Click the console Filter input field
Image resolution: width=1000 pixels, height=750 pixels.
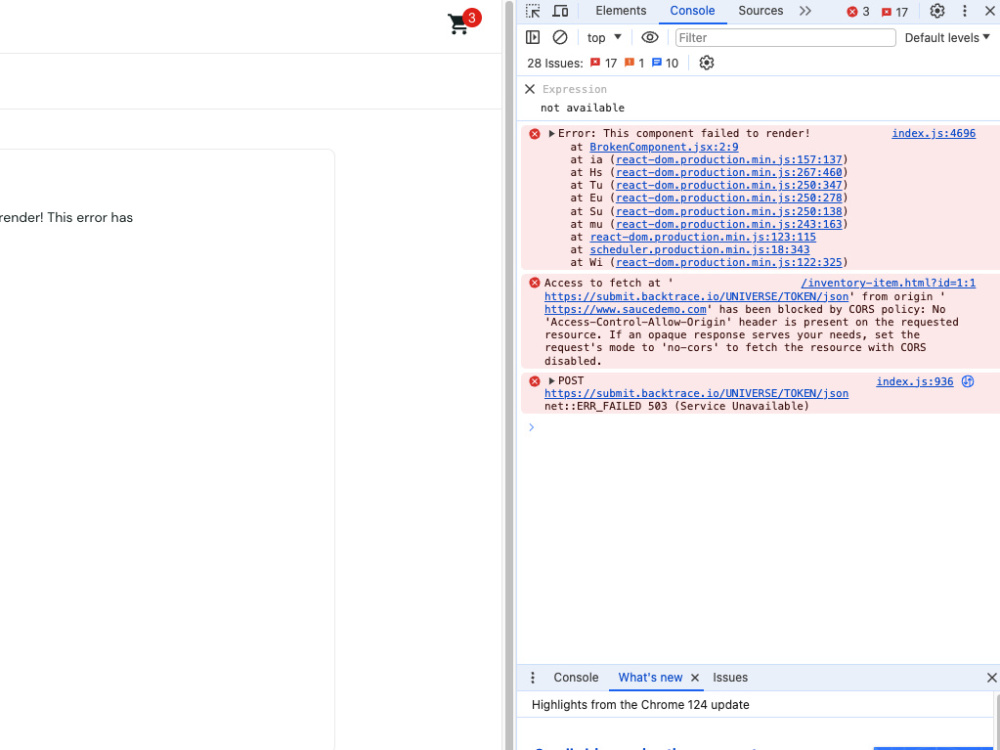click(x=785, y=38)
